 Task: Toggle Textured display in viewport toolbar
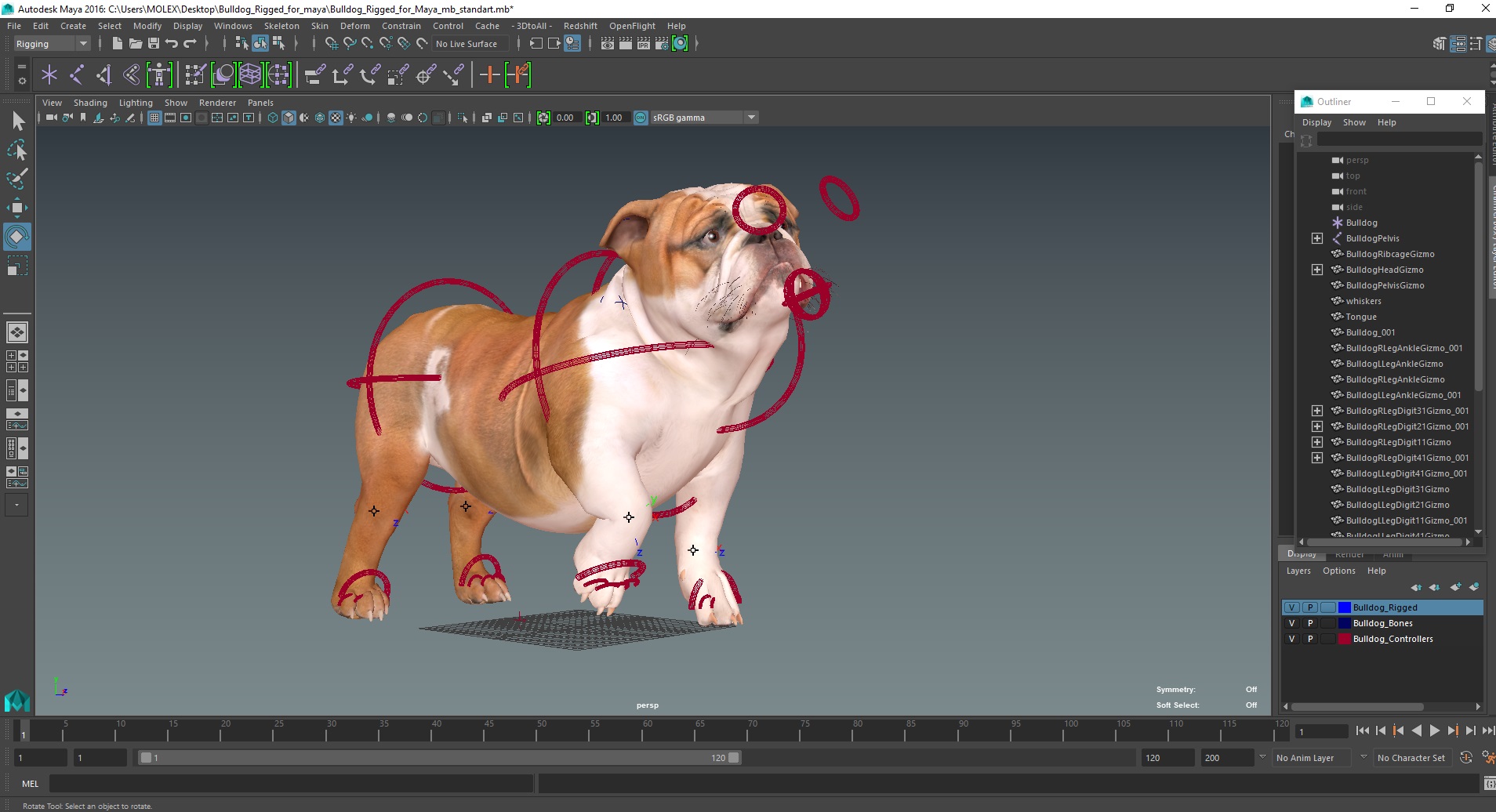(x=336, y=118)
